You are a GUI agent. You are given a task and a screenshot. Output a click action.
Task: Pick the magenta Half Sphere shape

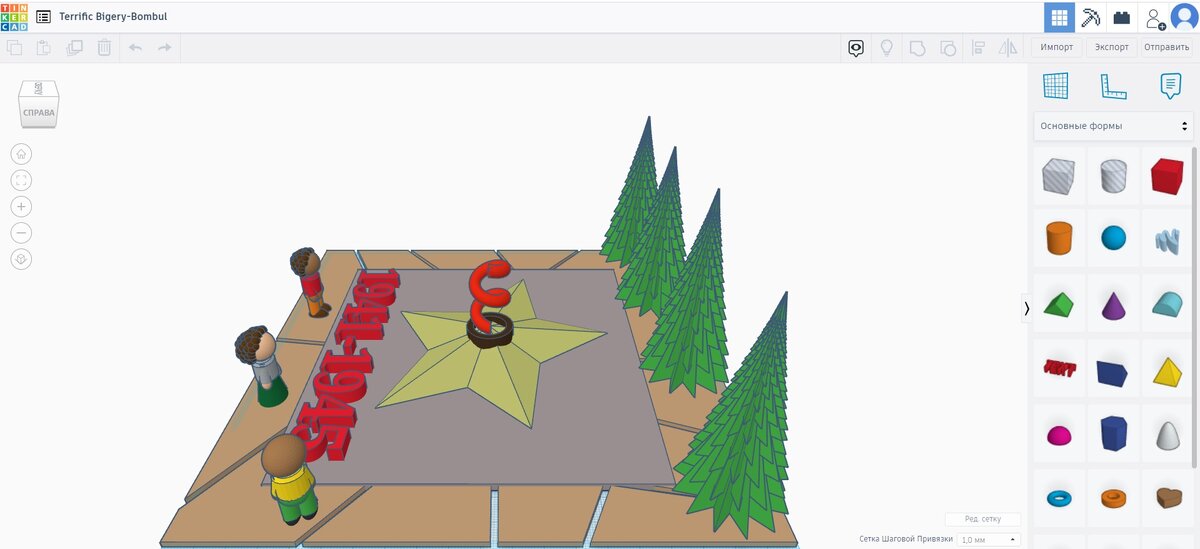pos(1058,434)
